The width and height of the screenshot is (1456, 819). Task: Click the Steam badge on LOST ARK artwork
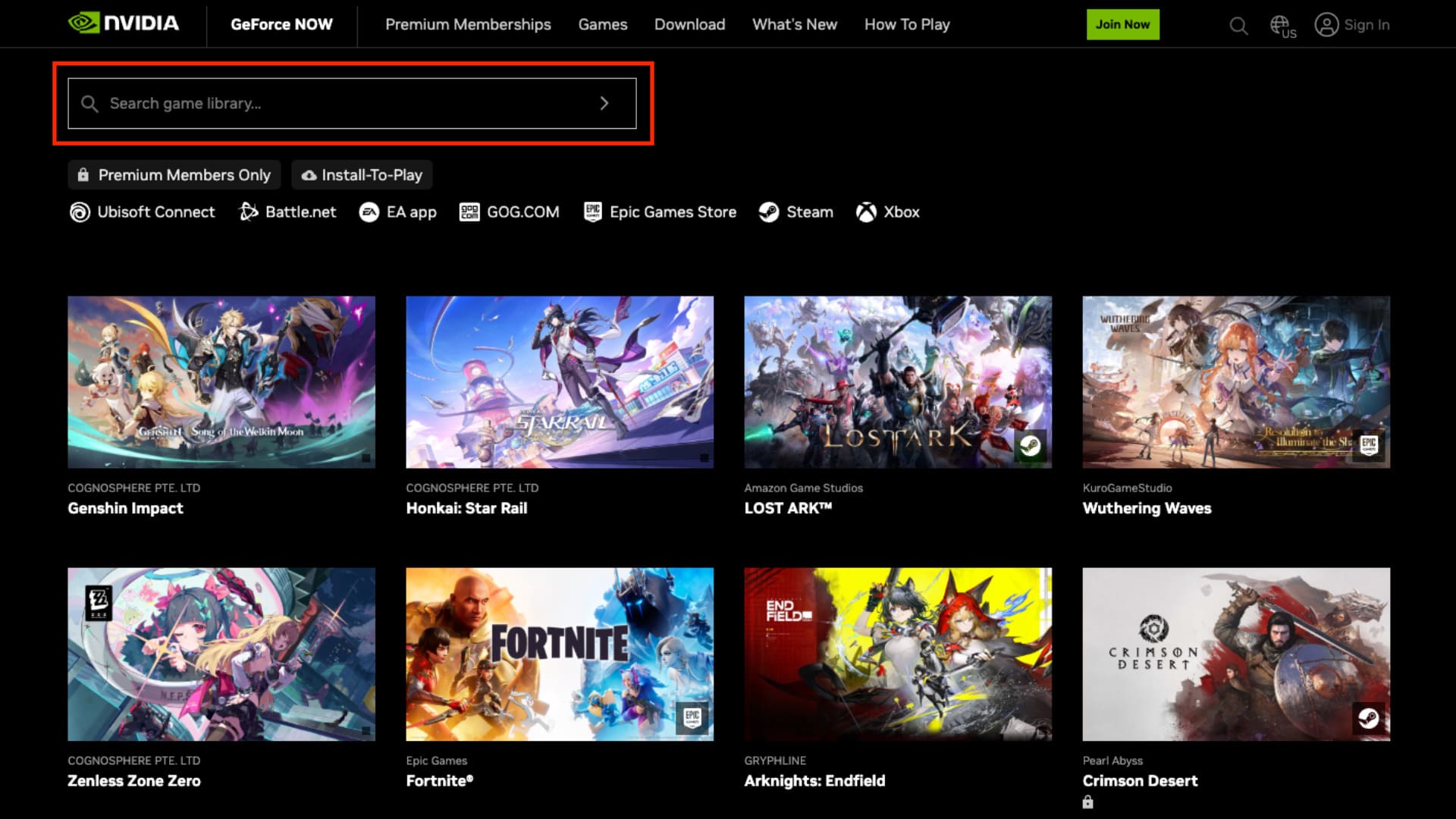[1030, 446]
